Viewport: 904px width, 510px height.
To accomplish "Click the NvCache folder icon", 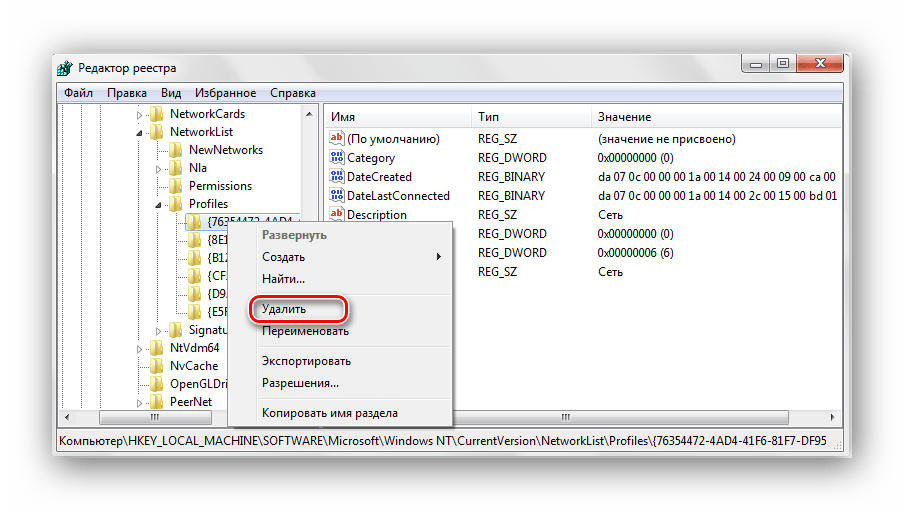I will (x=156, y=366).
